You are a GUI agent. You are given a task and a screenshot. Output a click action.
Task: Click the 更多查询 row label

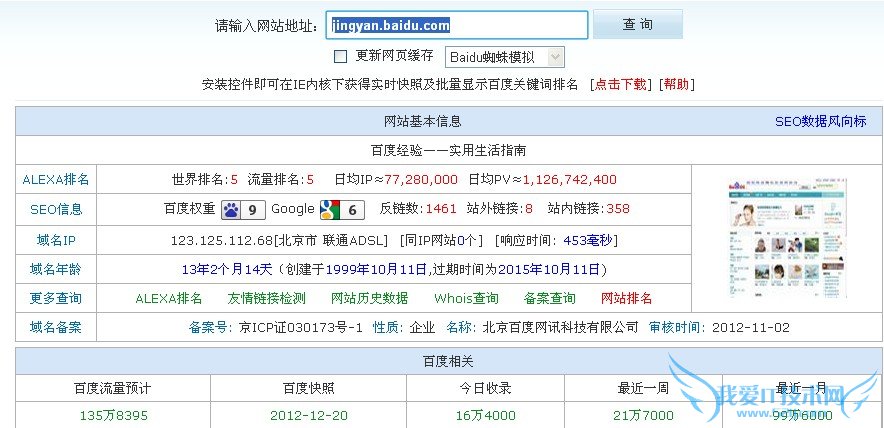(56, 298)
